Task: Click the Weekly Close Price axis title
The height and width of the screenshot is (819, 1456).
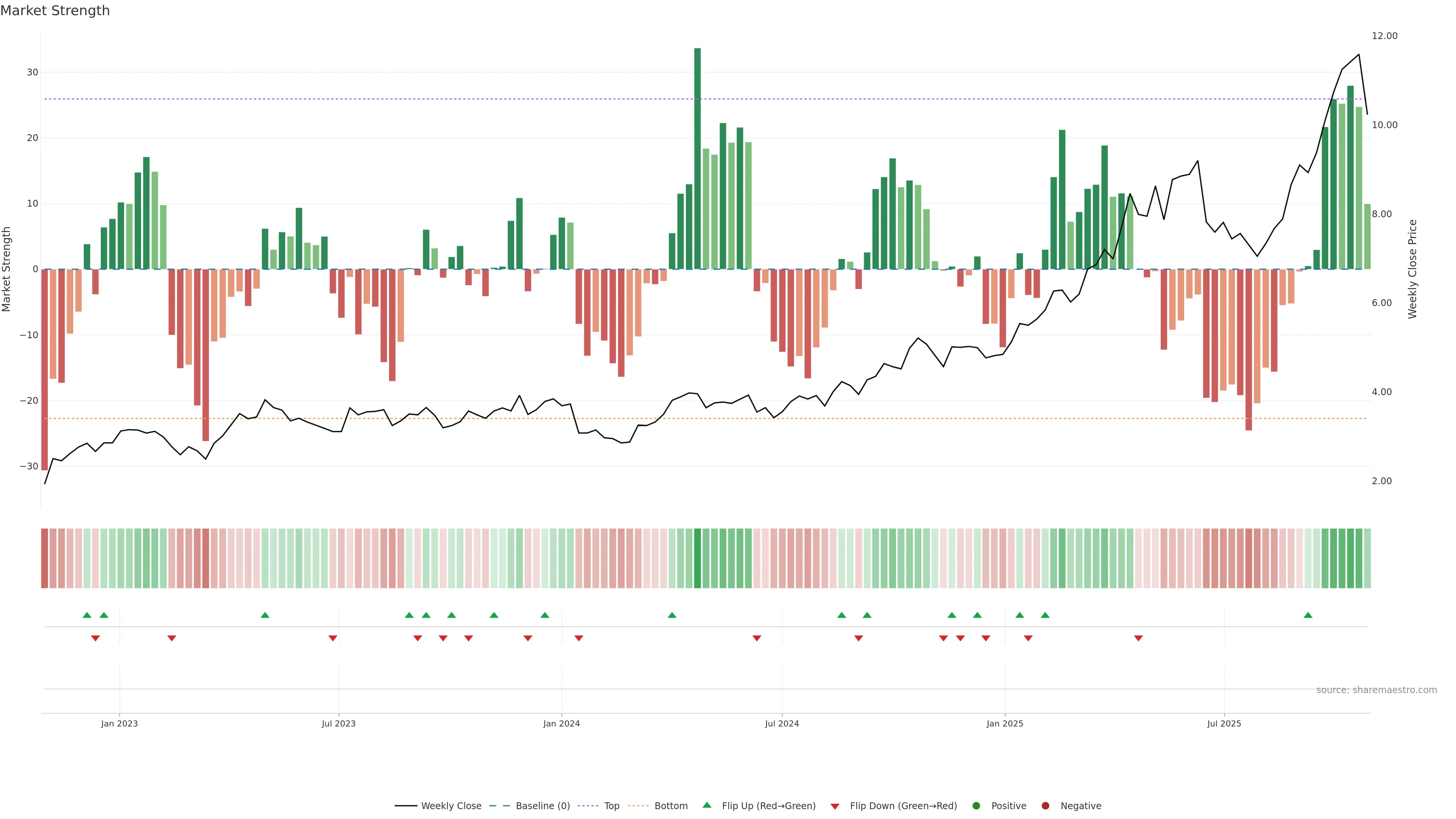Action: pyautogui.click(x=1412, y=269)
